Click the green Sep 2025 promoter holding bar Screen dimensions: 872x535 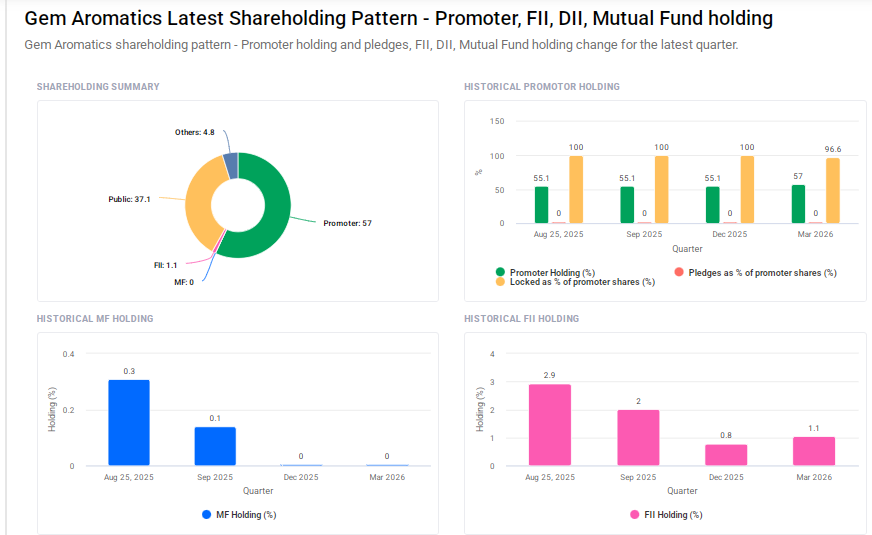(627, 205)
